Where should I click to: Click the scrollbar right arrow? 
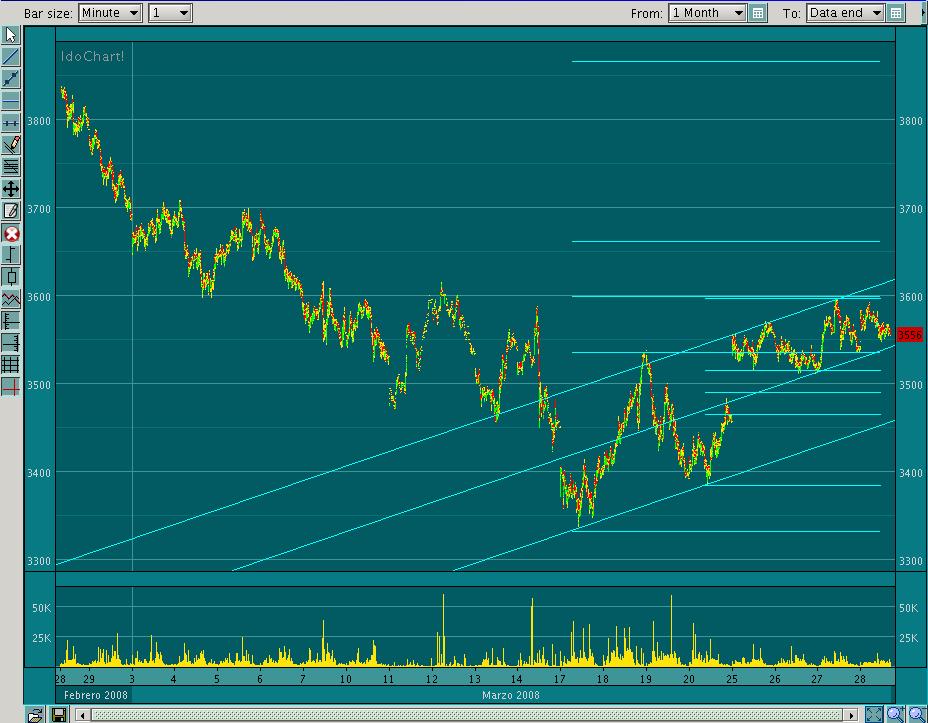[852, 714]
